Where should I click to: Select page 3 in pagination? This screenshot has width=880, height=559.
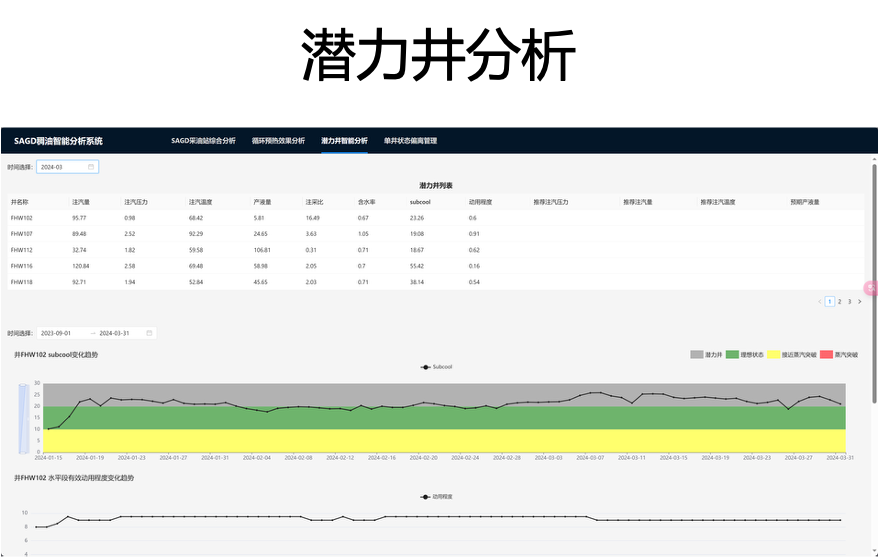tap(849, 301)
